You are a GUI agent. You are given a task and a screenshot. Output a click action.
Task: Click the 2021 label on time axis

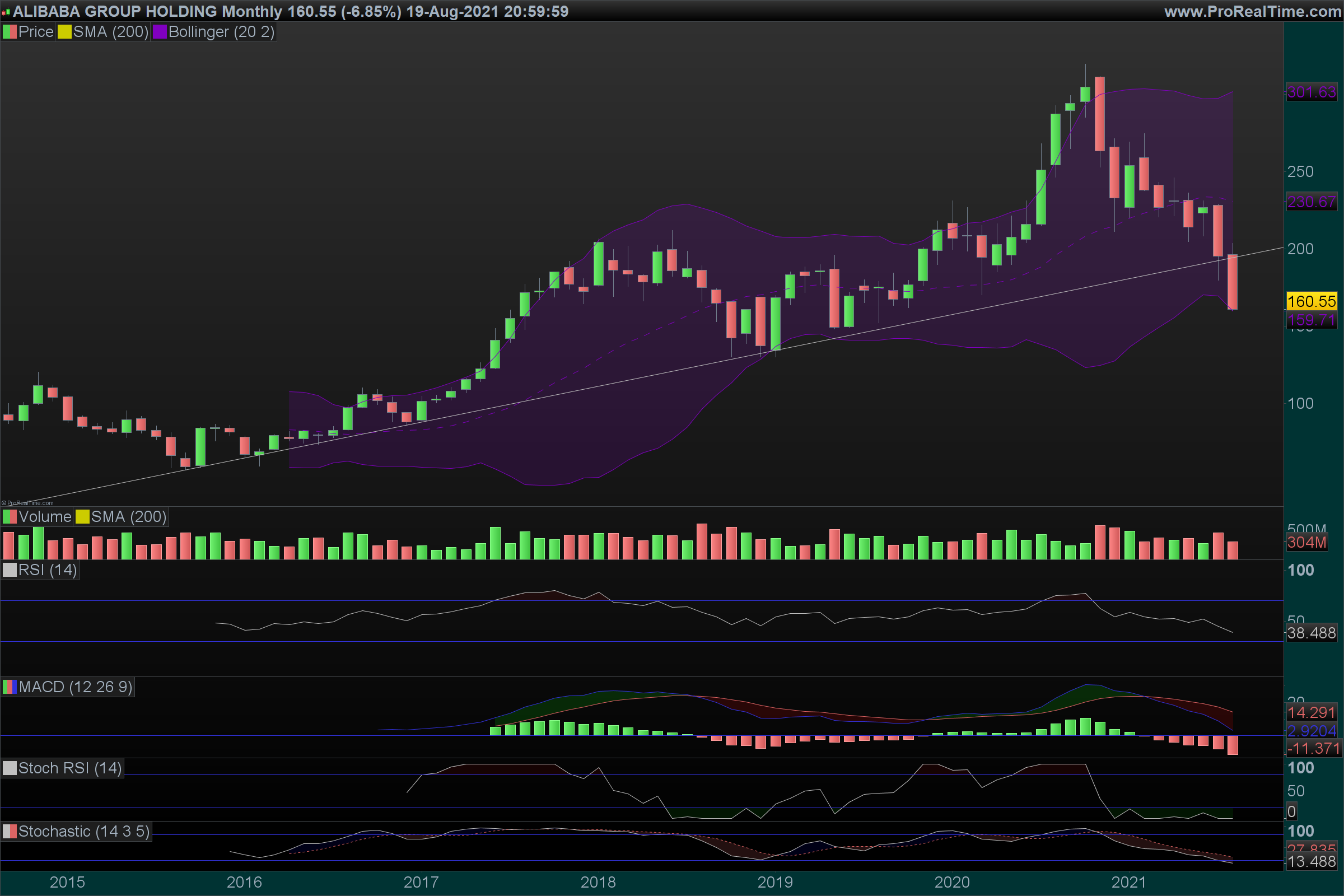coord(1128,883)
